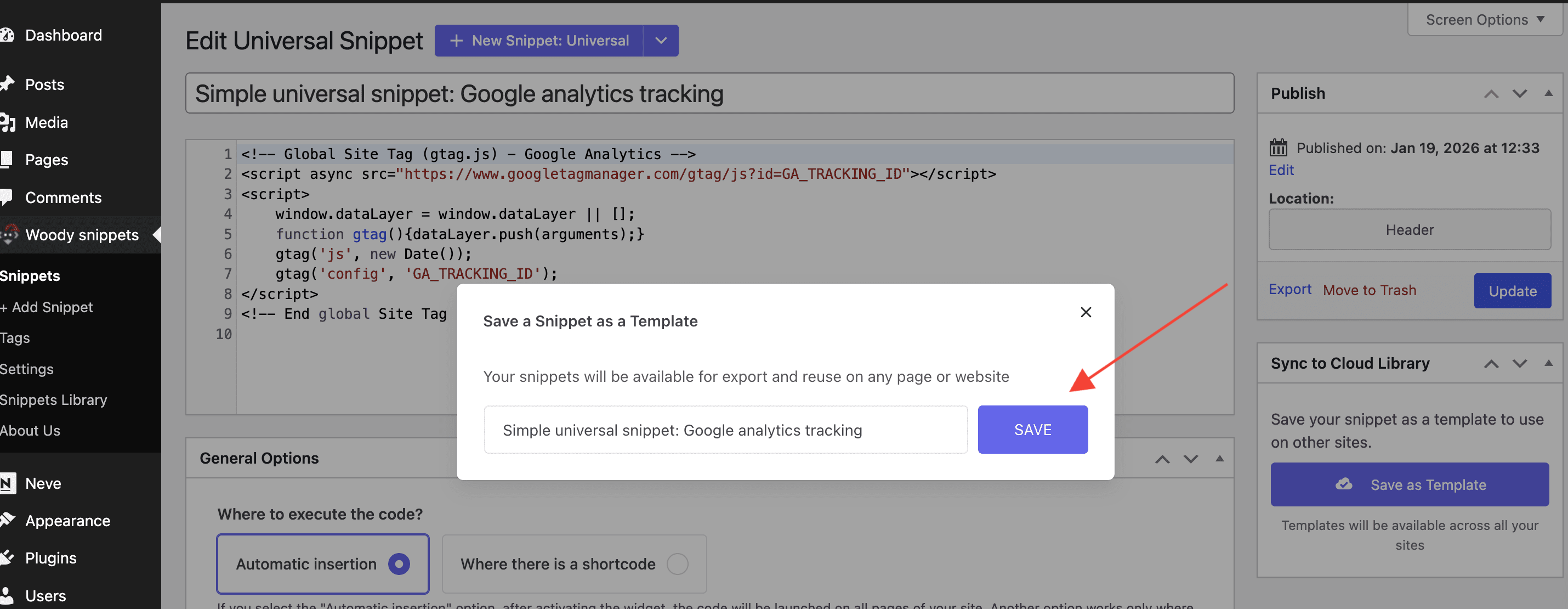Select the Automatic insertion radio option
Image resolution: width=1568 pixels, height=609 pixels.
(399, 564)
